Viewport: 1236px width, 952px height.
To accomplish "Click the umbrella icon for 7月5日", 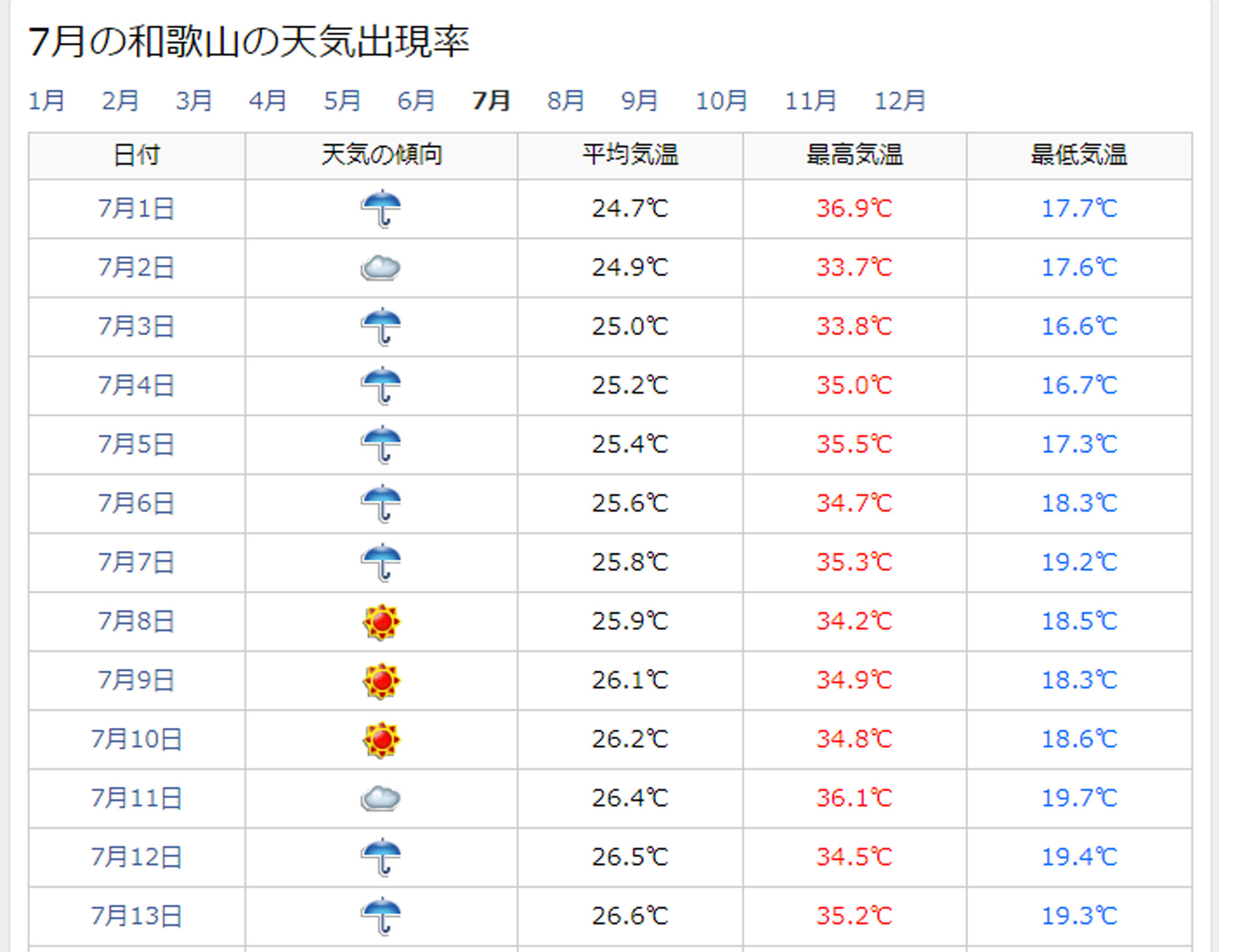I will pyautogui.click(x=381, y=444).
